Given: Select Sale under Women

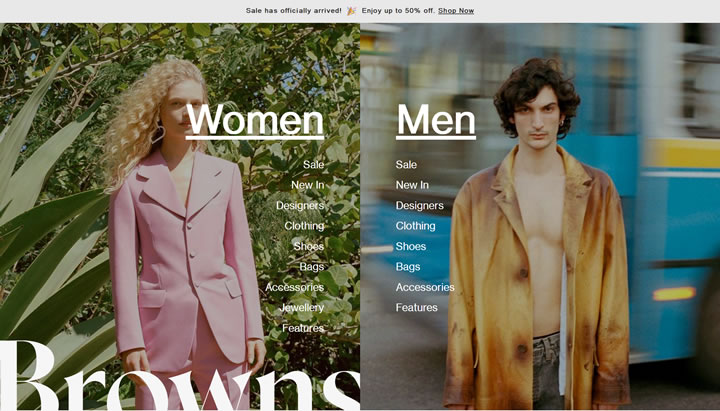Looking at the screenshot, I should pyautogui.click(x=313, y=164).
